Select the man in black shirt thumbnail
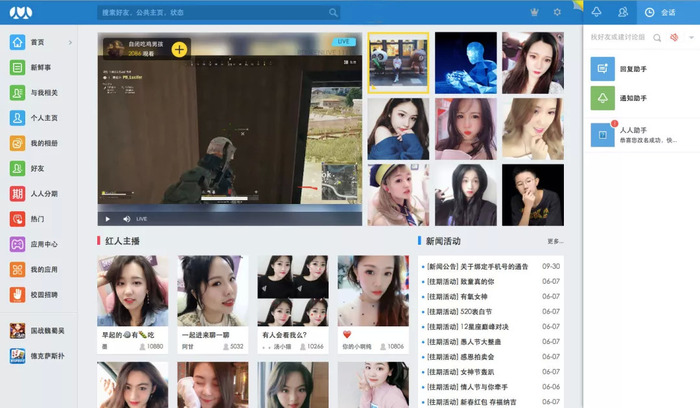This screenshot has width=700, height=408. [x=533, y=195]
